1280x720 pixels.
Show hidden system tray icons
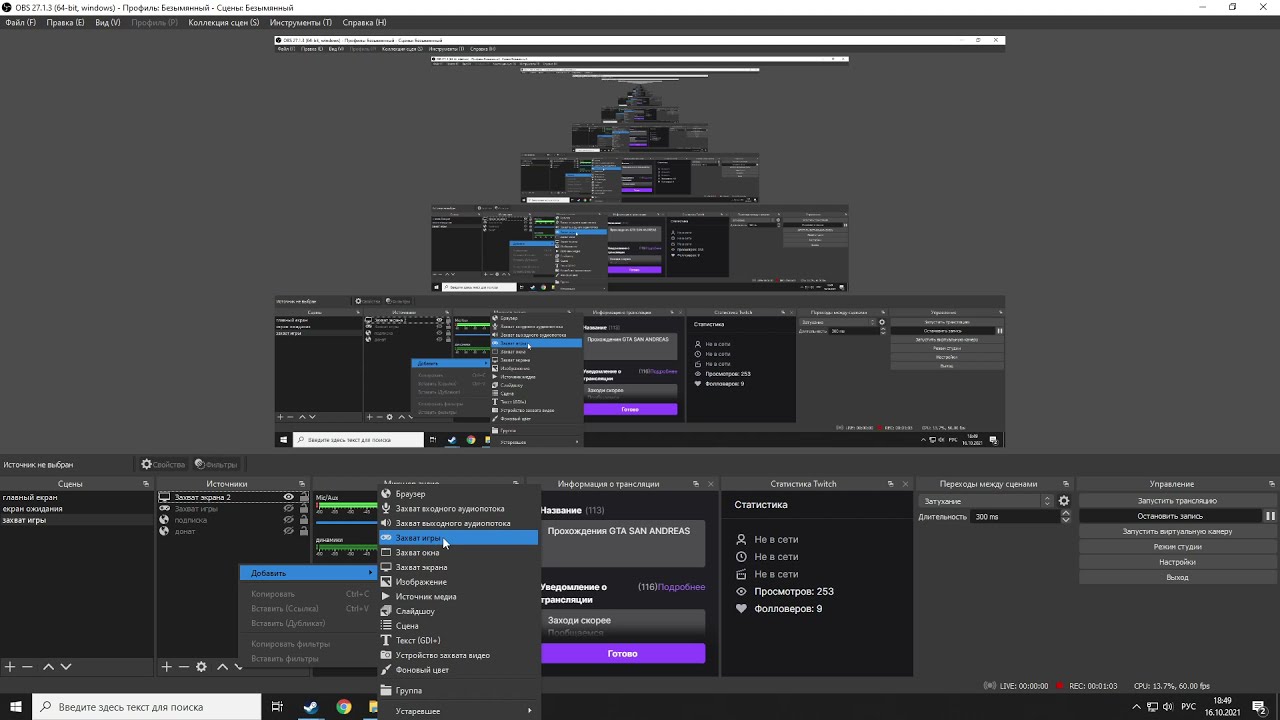pos(1136,707)
